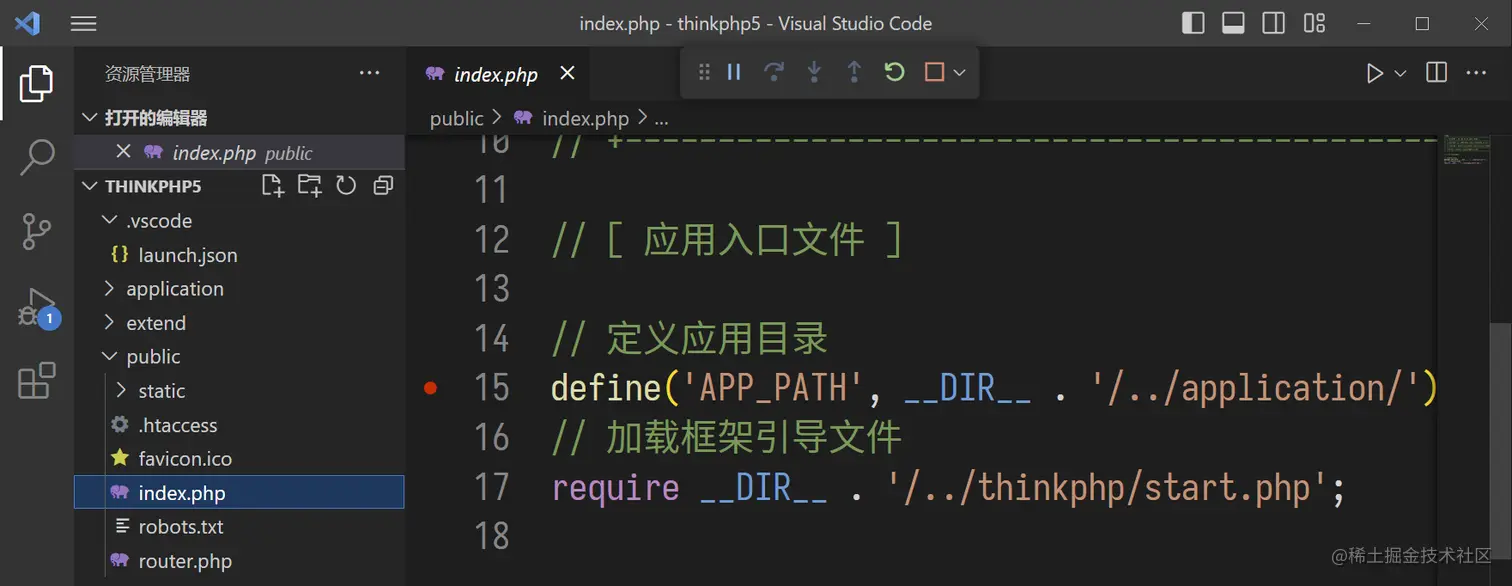The image size is (1512, 586).
Task: Select index.php public in open editors
Action: [x=240, y=152]
